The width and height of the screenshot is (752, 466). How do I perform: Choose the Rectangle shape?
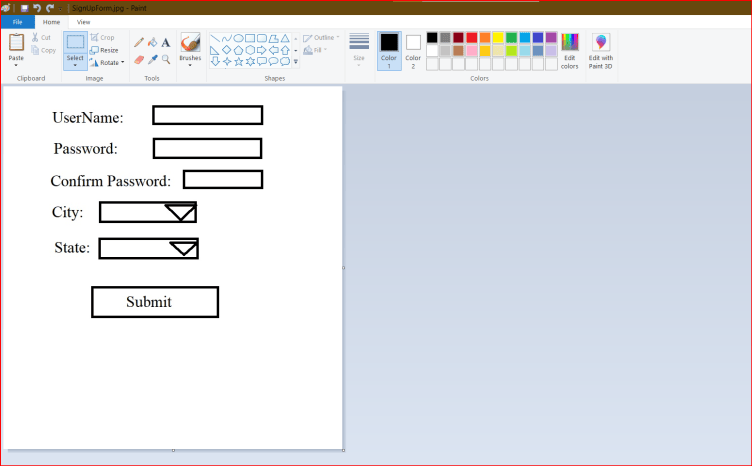pos(250,38)
